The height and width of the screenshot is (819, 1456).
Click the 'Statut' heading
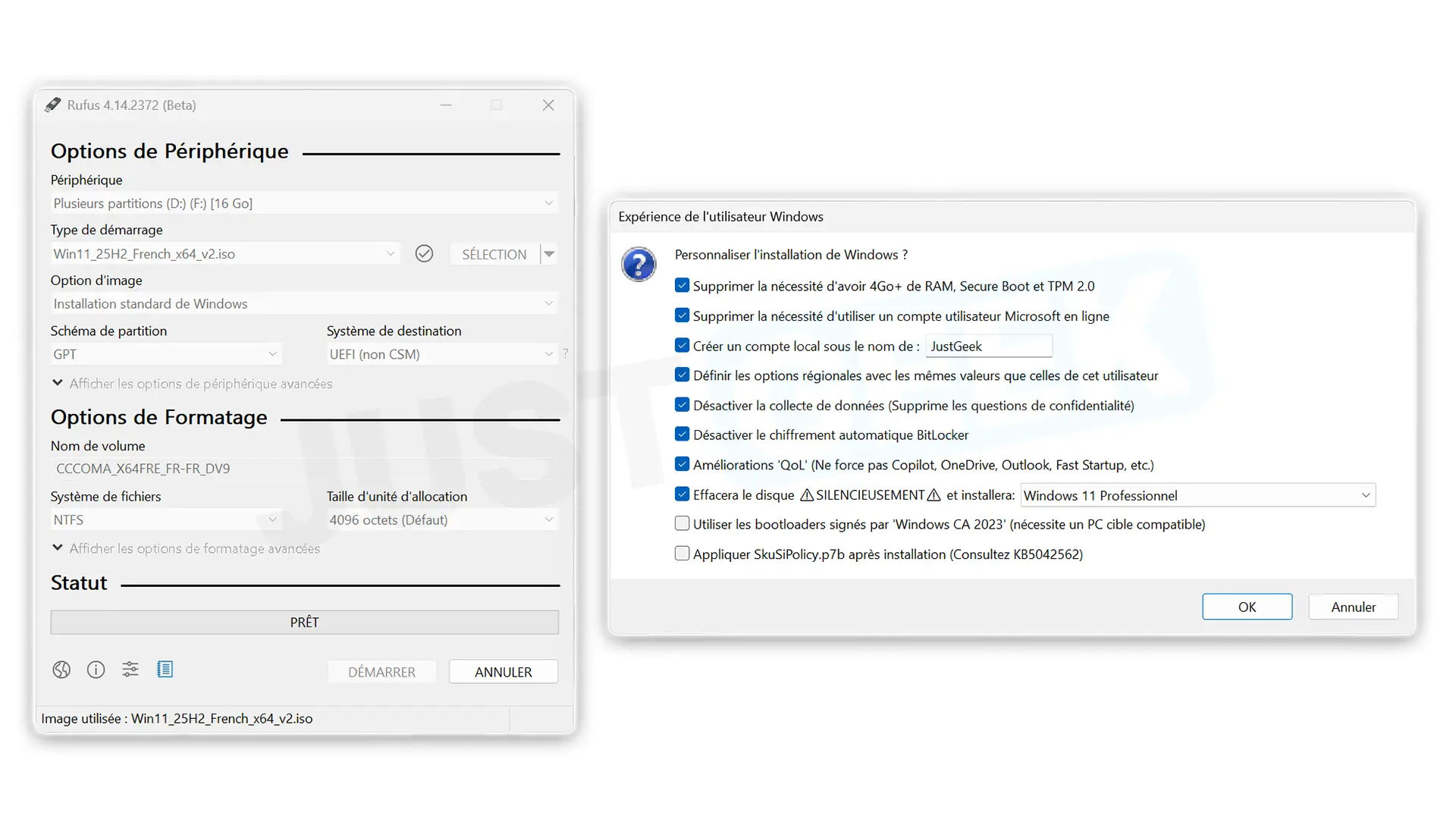(x=79, y=582)
